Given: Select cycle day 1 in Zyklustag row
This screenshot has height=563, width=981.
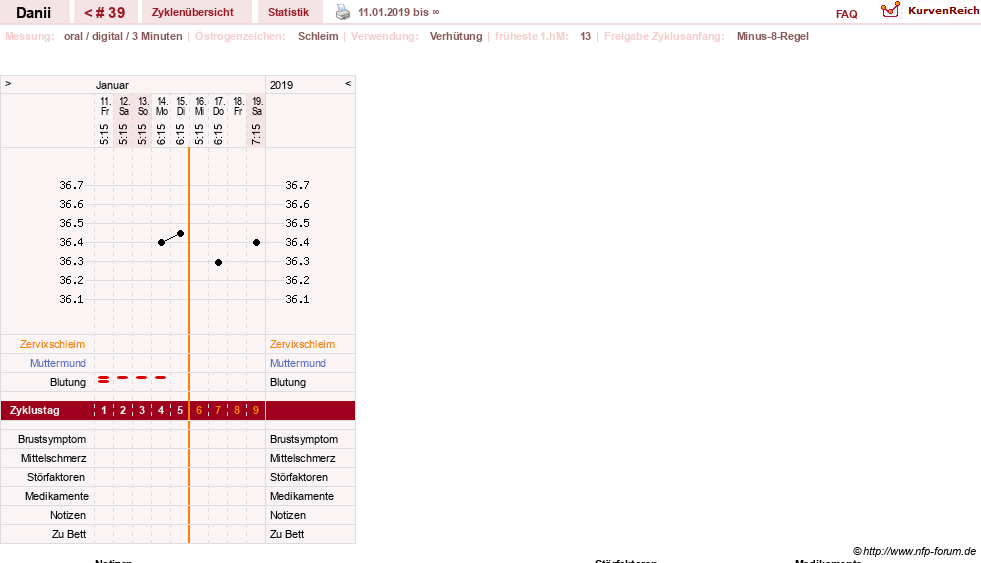Looking at the screenshot, I should point(104,410).
